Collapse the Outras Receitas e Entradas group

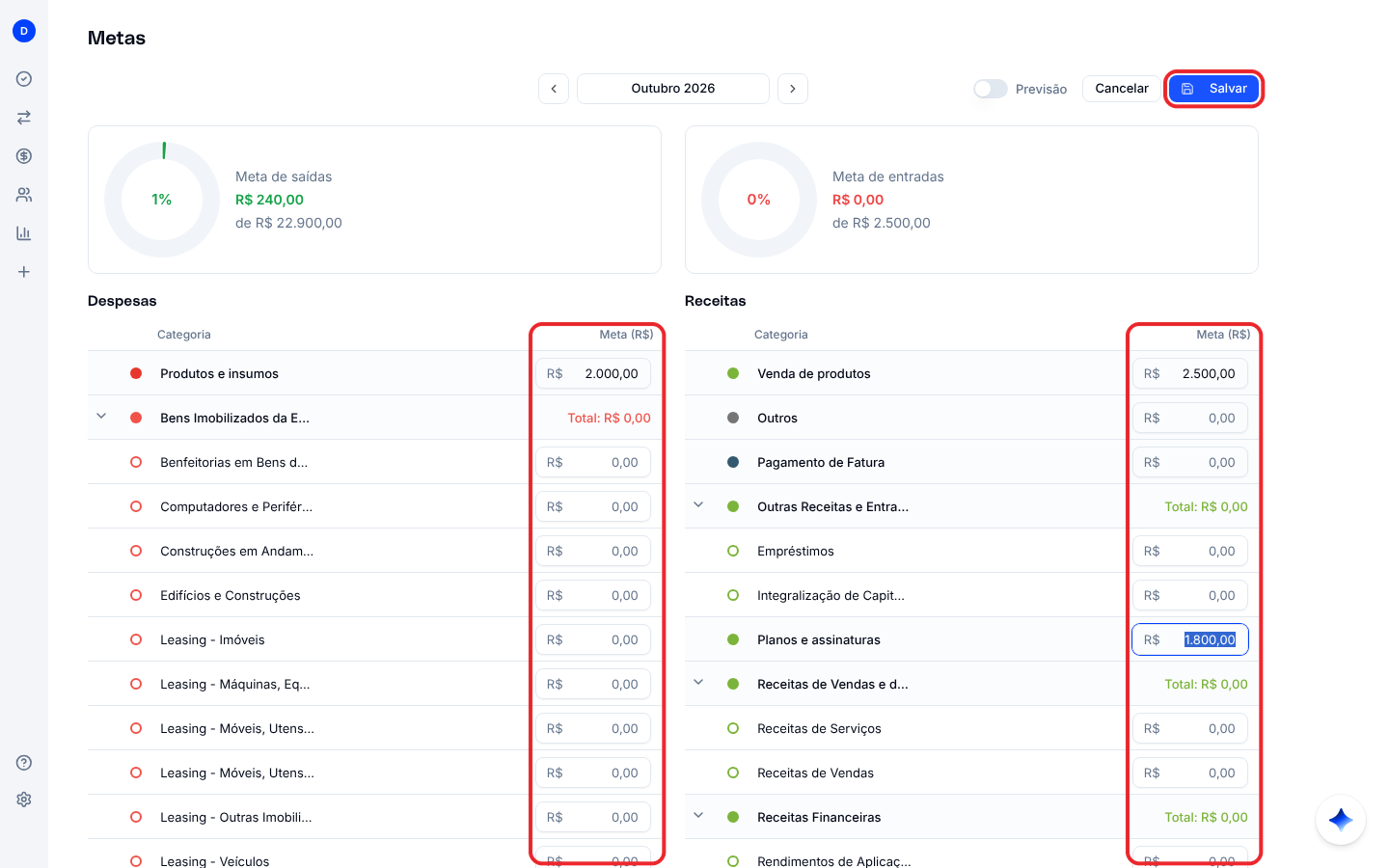698,505
